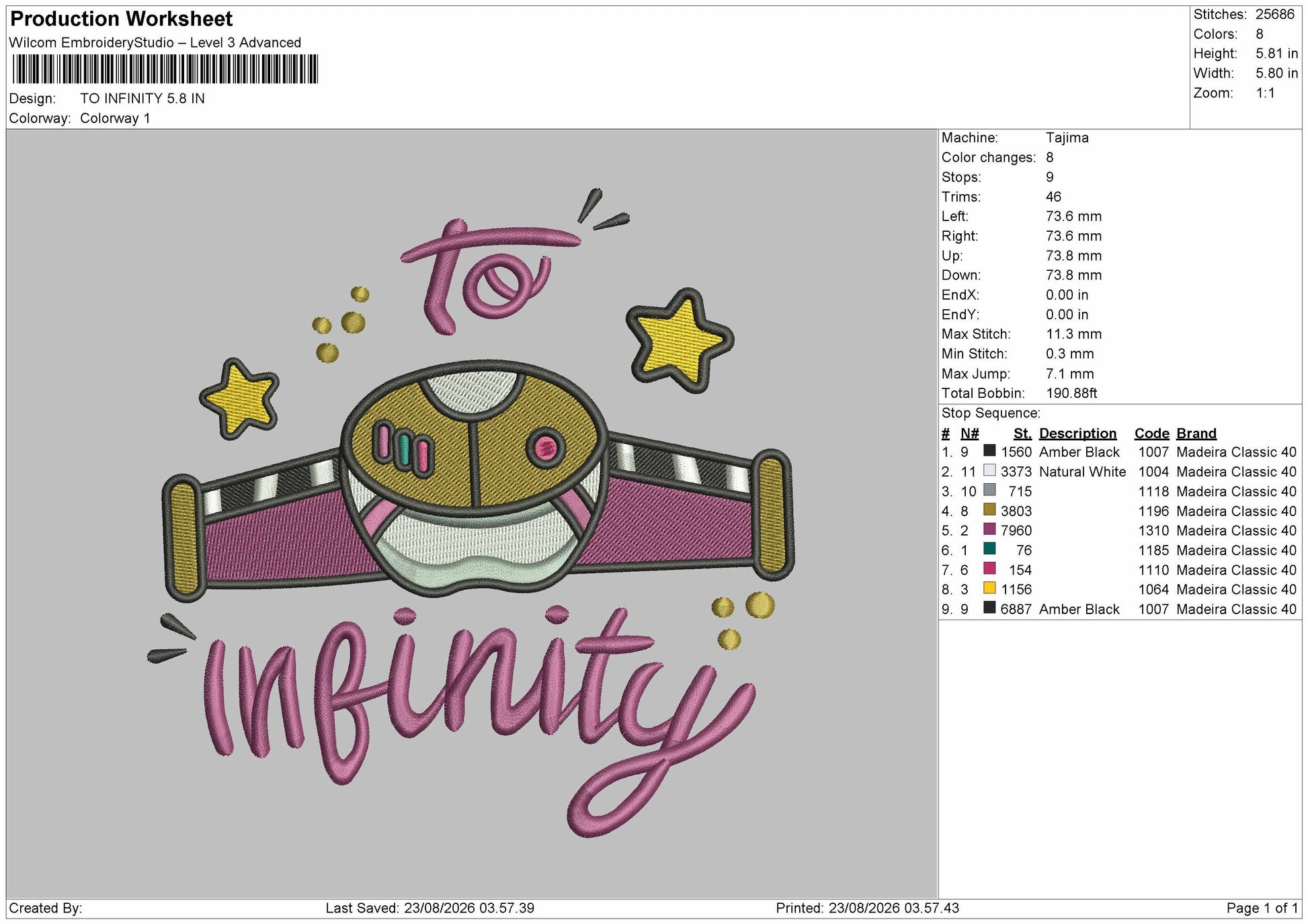Click the stitch count 25686

(x=1274, y=14)
